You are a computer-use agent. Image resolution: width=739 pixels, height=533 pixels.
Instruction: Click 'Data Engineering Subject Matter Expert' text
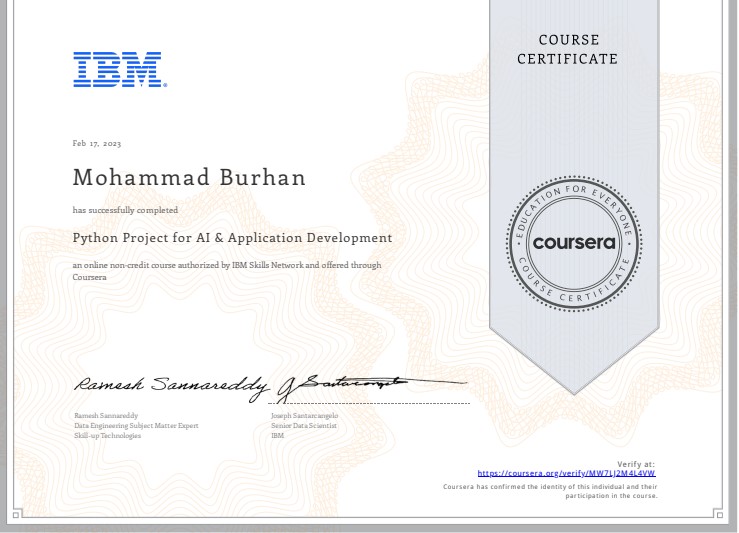[136, 426]
